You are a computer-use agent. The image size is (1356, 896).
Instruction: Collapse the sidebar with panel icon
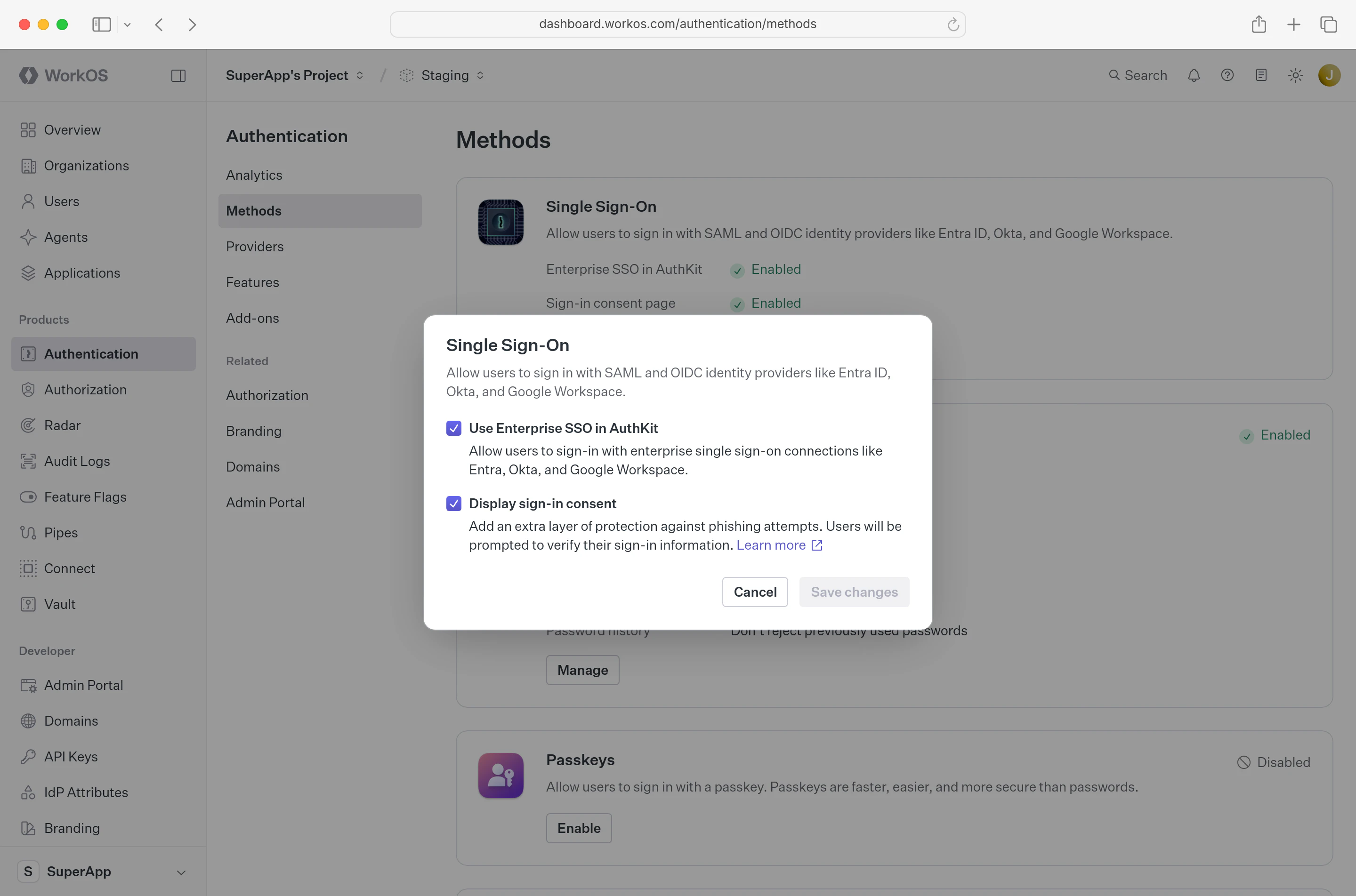pyautogui.click(x=178, y=75)
